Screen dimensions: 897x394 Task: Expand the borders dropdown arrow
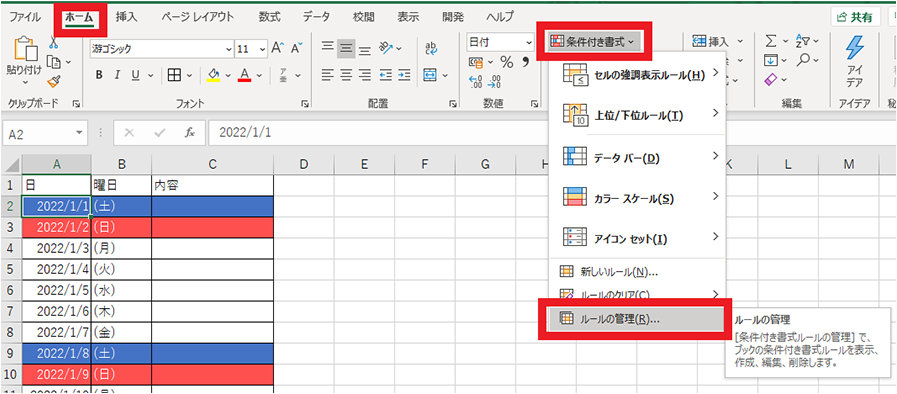189,75
